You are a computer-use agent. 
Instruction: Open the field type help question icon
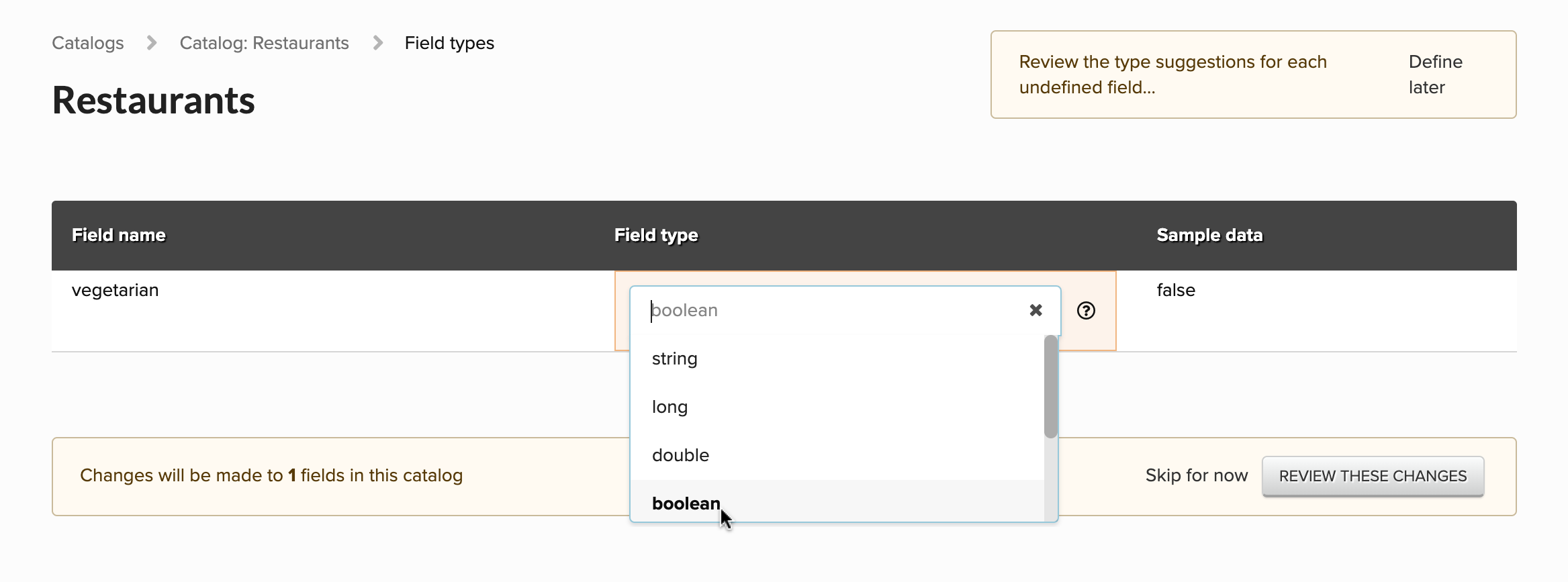[1086, 310]
